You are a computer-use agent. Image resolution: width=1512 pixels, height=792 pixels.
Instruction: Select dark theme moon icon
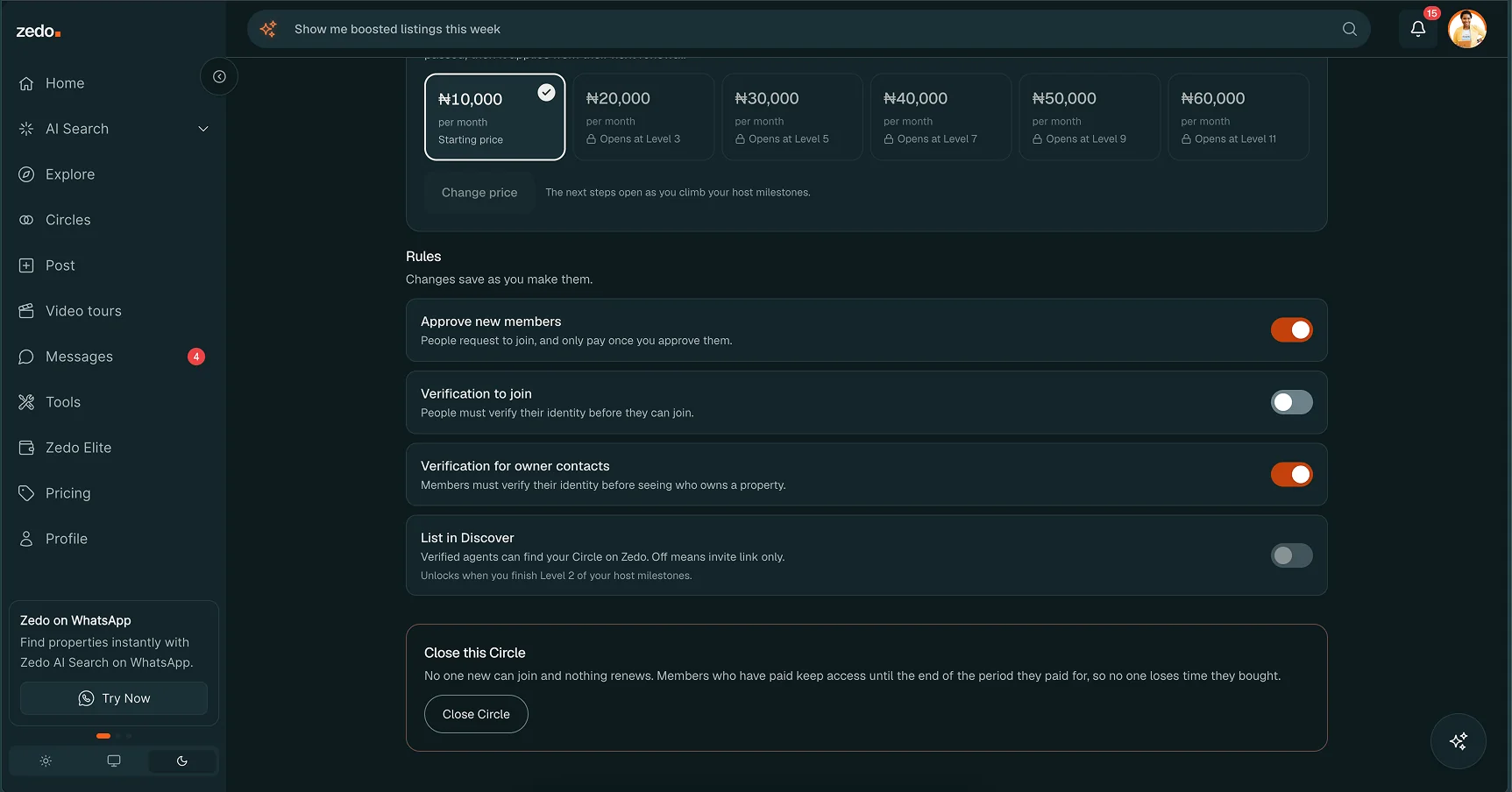click(182, 761)
